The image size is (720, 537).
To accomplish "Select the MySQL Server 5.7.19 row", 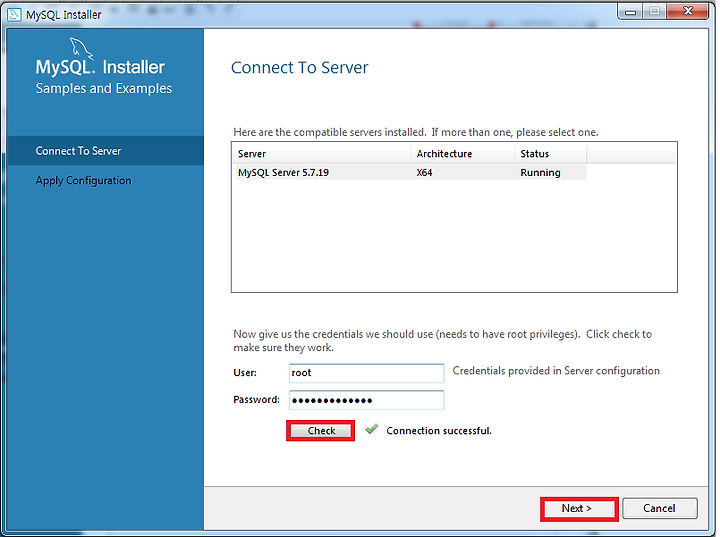I will pyautogui.click(x=411, y=173).
